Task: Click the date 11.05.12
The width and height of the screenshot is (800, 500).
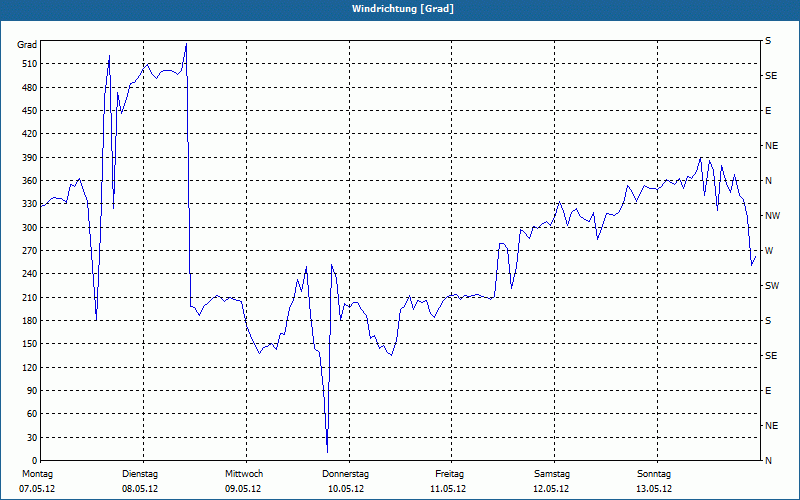Action: 448,489
